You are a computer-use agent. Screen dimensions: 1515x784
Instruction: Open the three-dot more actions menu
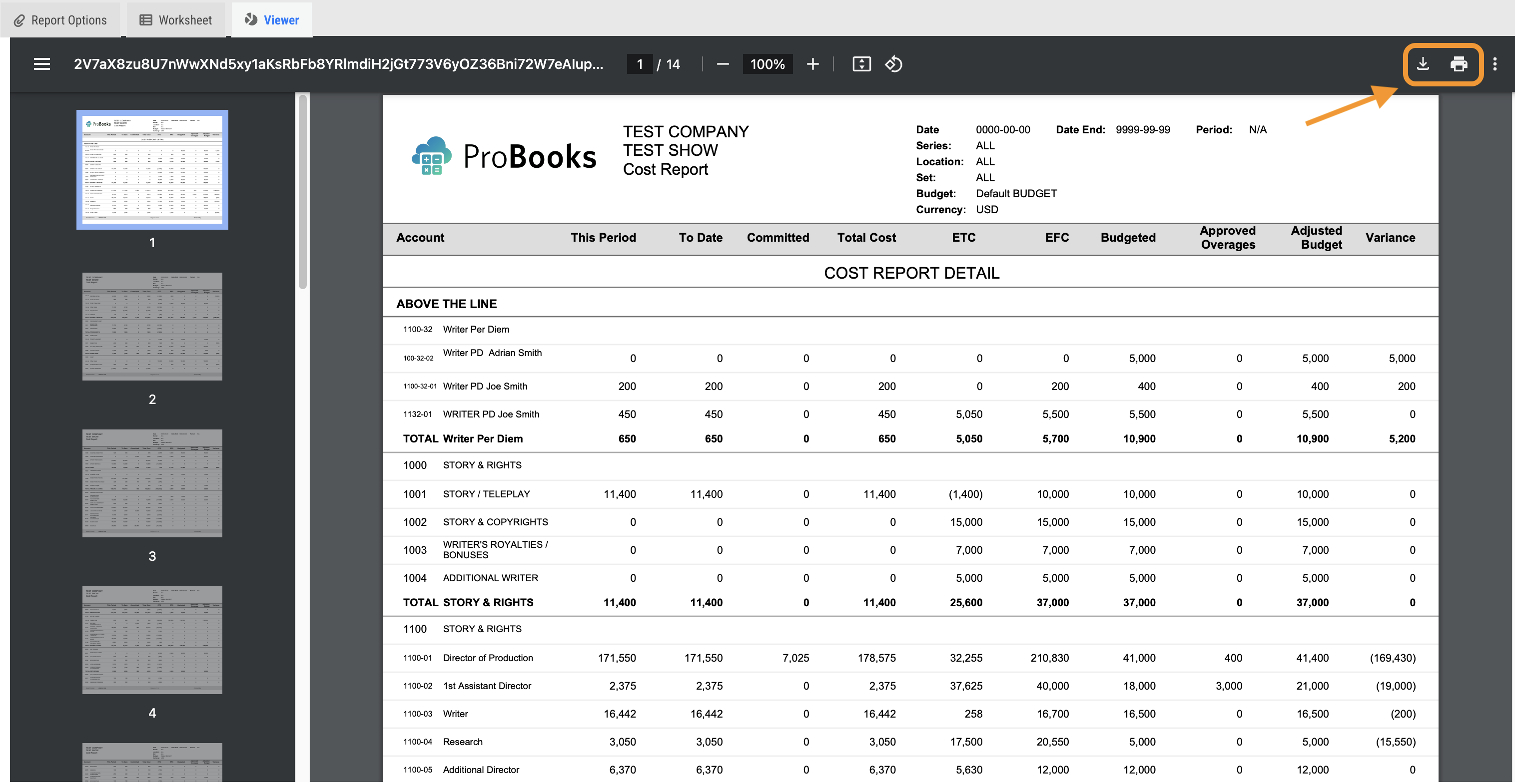click(x=1495, y=64)
